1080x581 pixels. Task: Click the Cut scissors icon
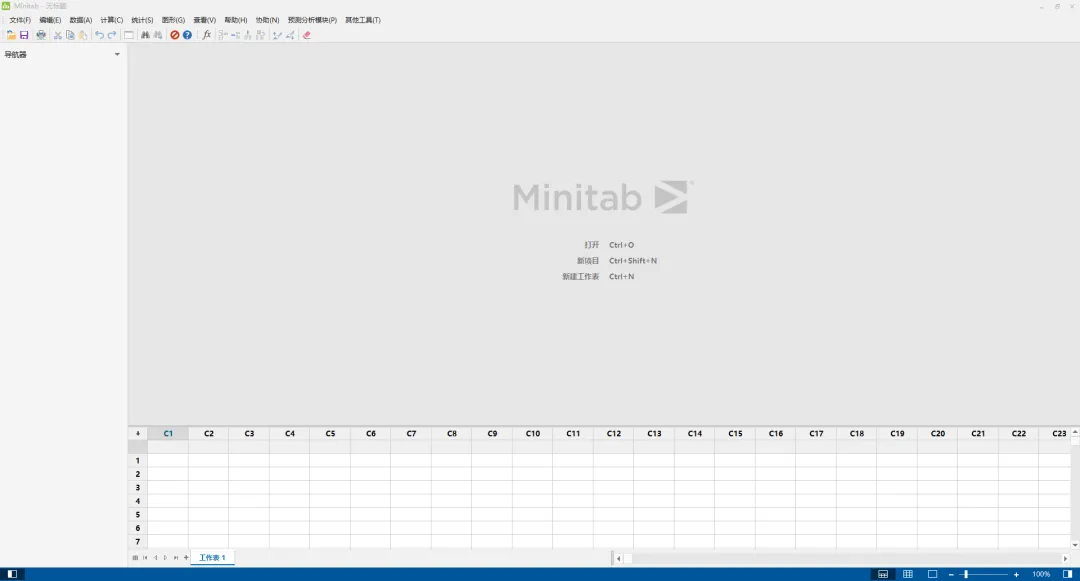pos(58,35)
